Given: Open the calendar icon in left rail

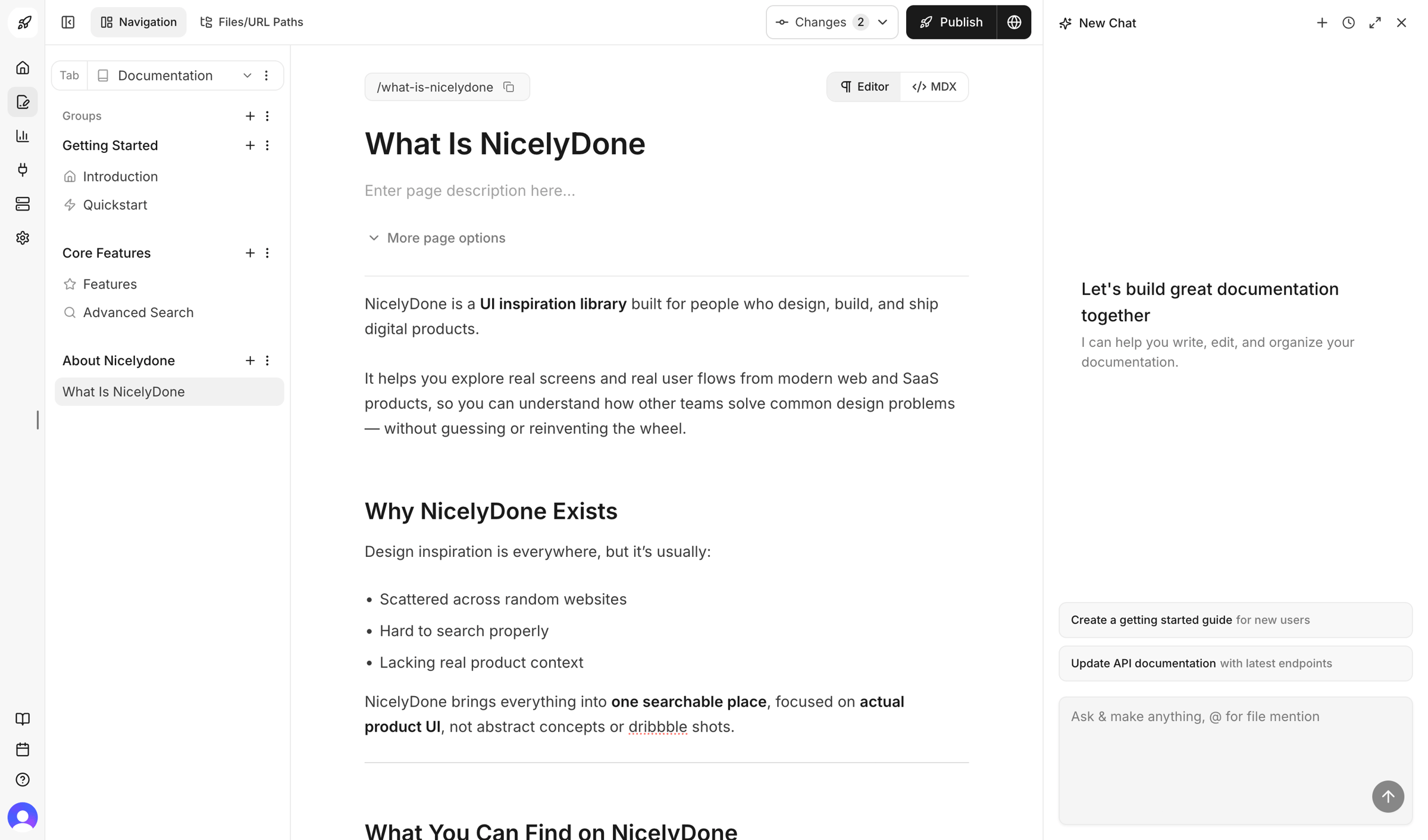Looking at the screenshot, I should (x=23, y=749).
